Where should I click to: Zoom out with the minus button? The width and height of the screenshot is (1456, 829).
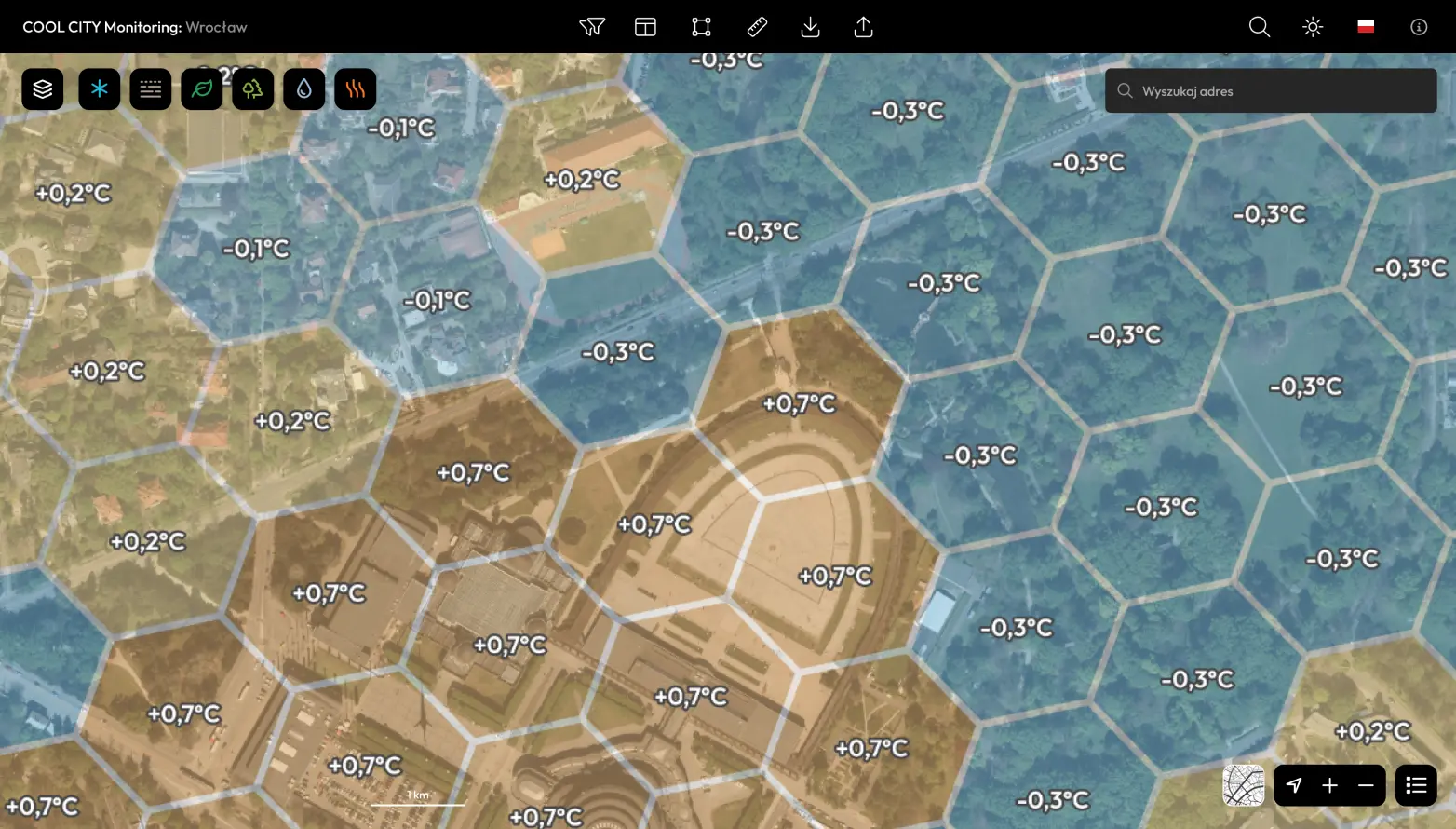[x=1366, y=785]
